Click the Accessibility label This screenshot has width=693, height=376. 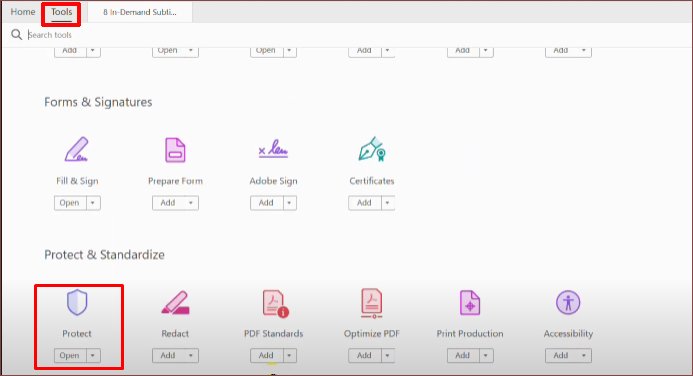coord(568,334)
